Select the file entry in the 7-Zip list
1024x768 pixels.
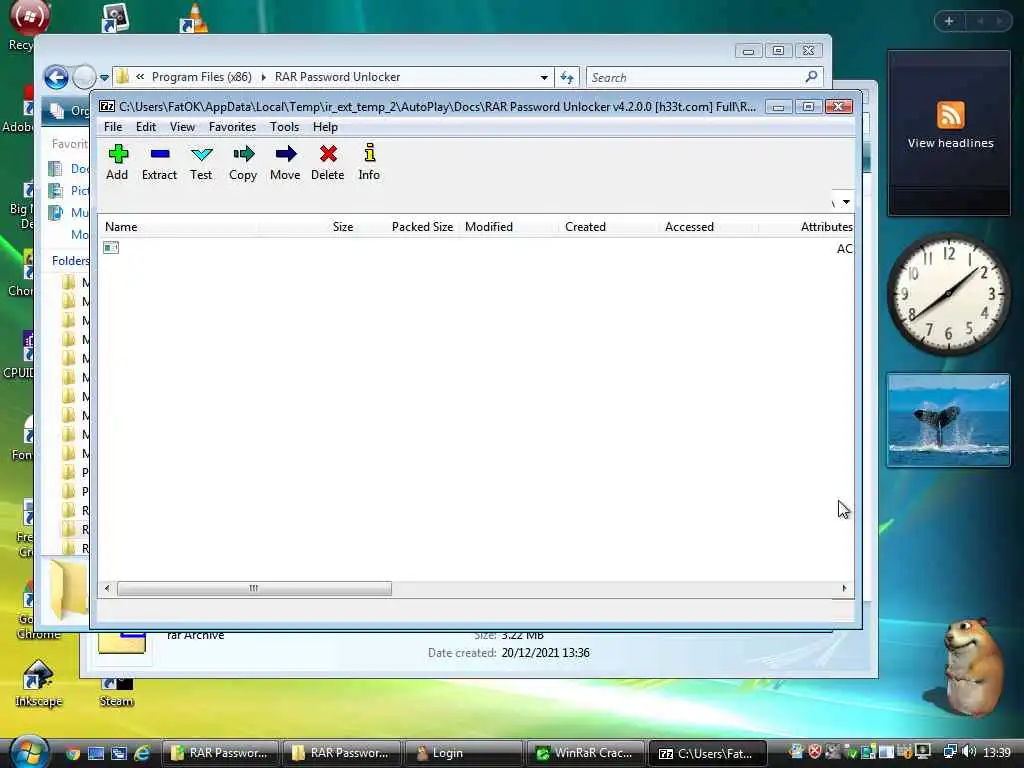[x=111, y=248]
